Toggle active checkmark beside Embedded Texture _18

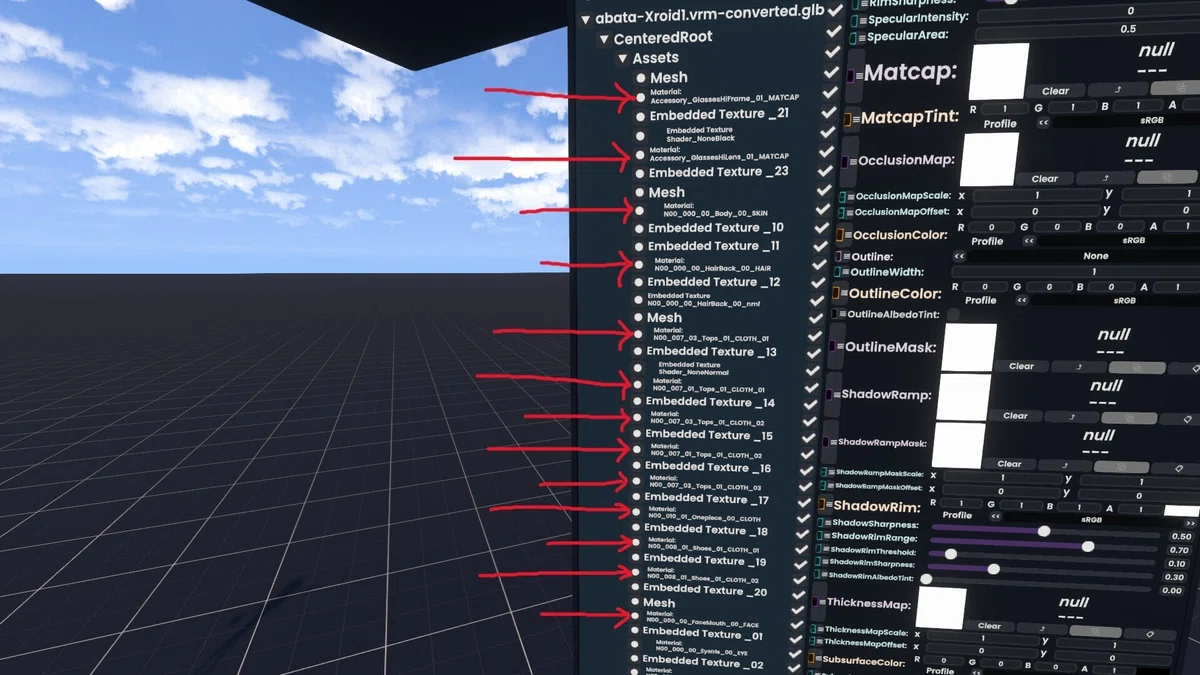(x=802, y=533)
